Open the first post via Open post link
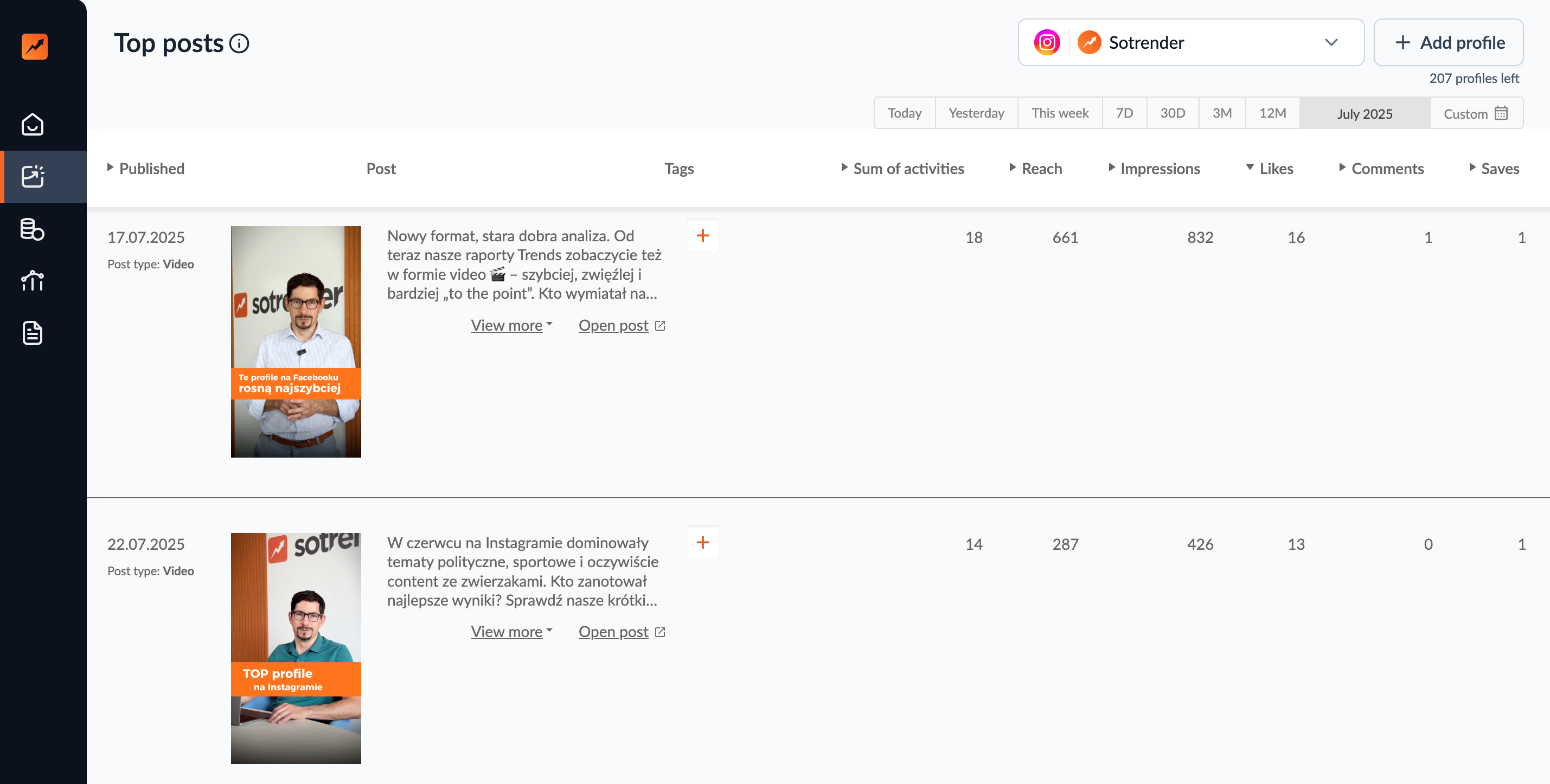 tap(613, 325)
